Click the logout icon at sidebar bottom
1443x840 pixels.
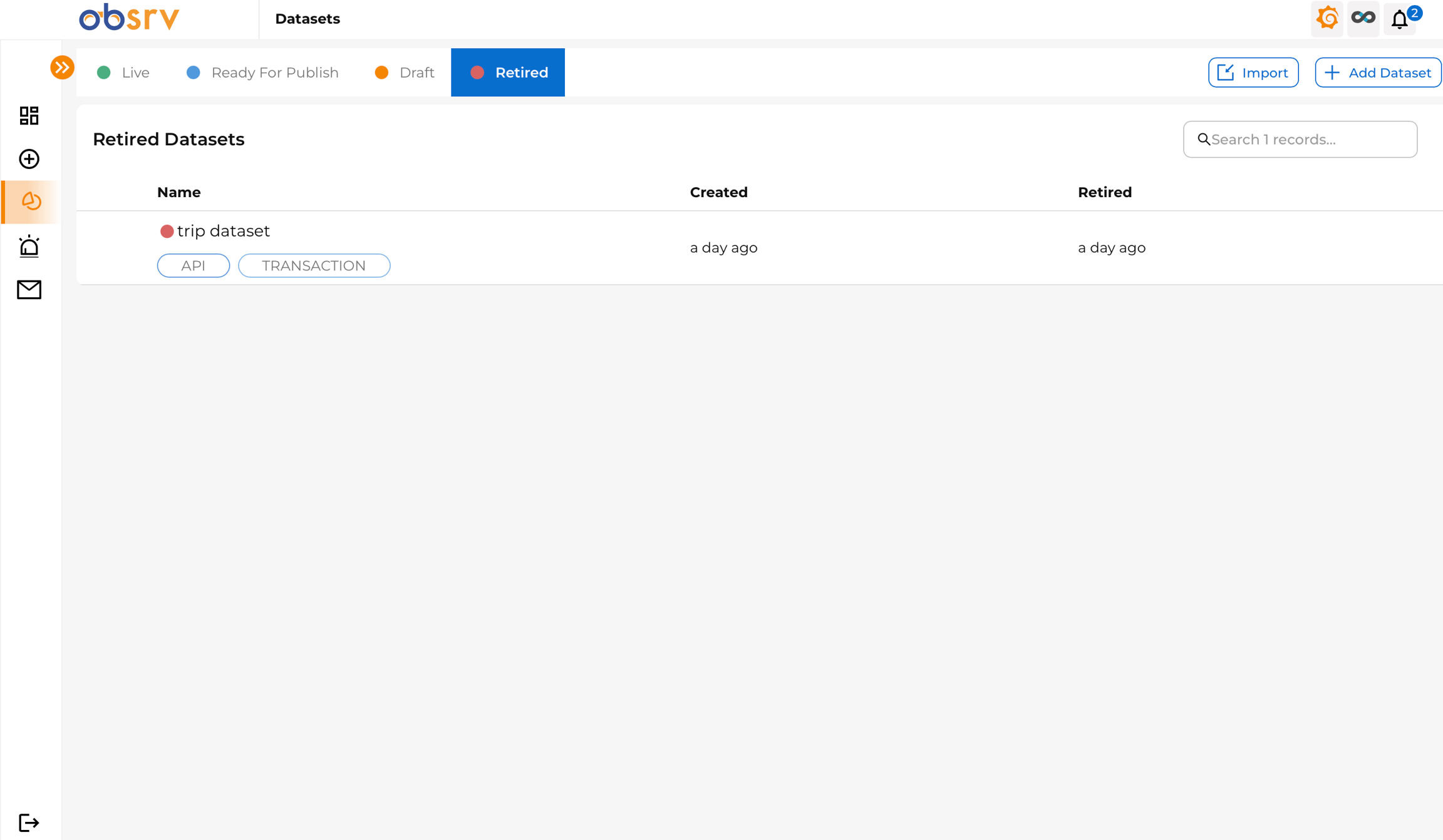point(29,822)
